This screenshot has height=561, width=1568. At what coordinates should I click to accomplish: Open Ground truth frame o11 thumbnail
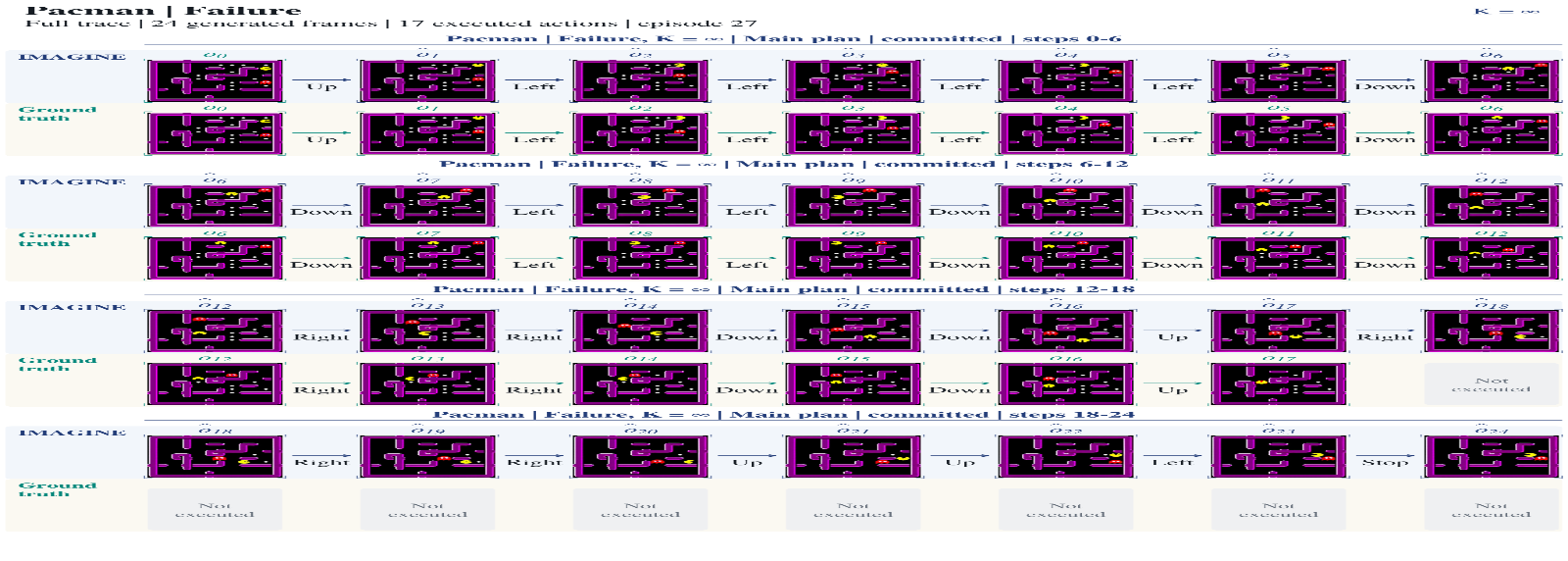pyautogui.click(x=1279, y=259)
